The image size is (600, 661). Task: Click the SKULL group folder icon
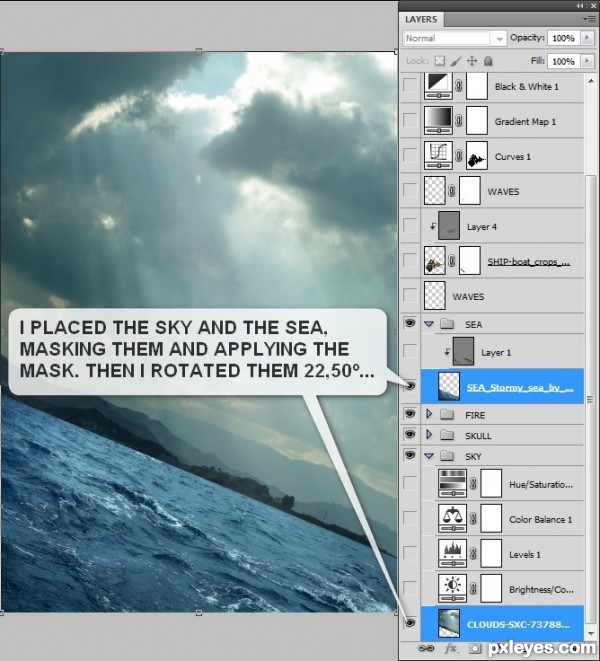click(x=447, y=435)
